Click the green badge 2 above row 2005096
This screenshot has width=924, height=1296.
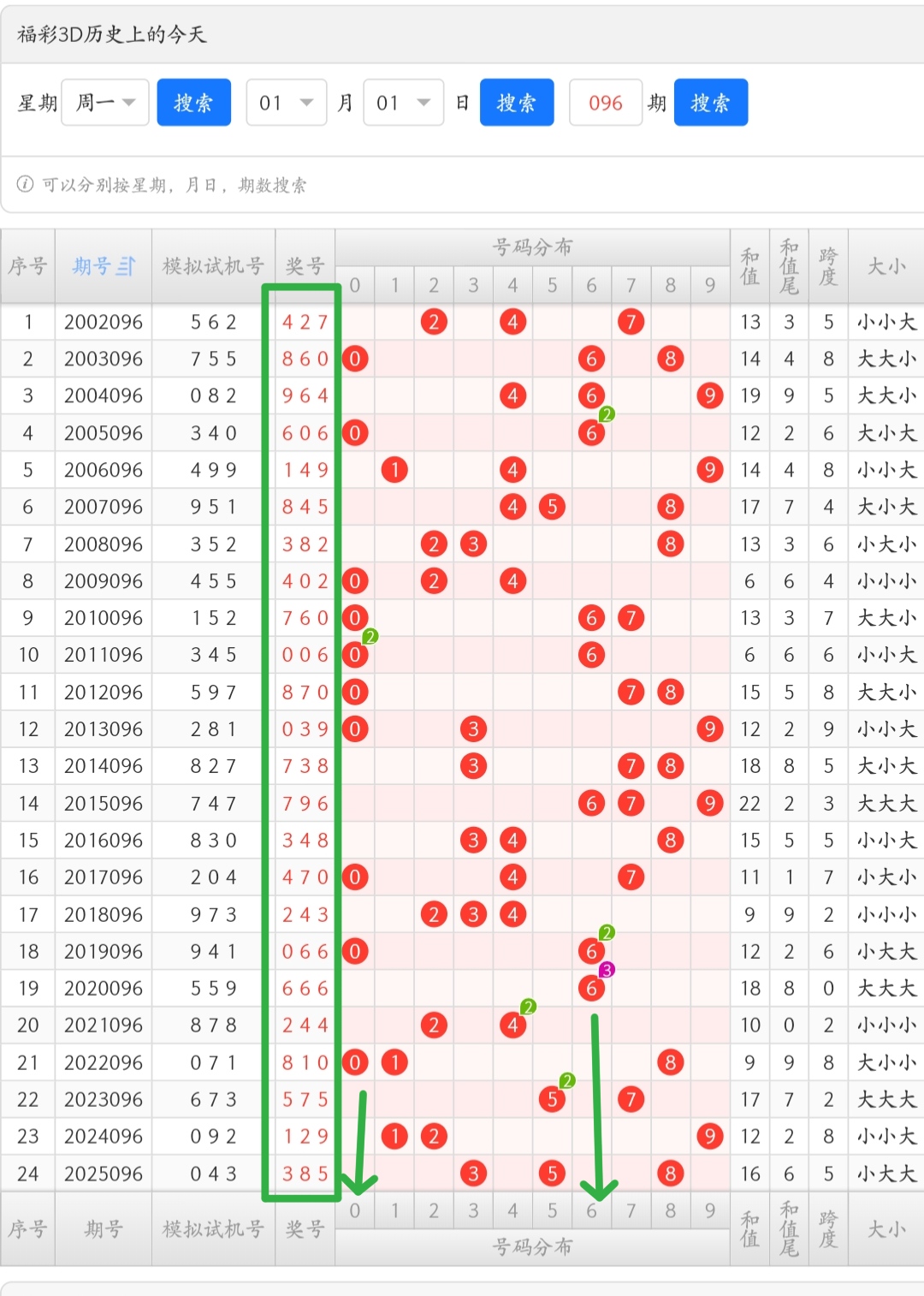point(607,414)
